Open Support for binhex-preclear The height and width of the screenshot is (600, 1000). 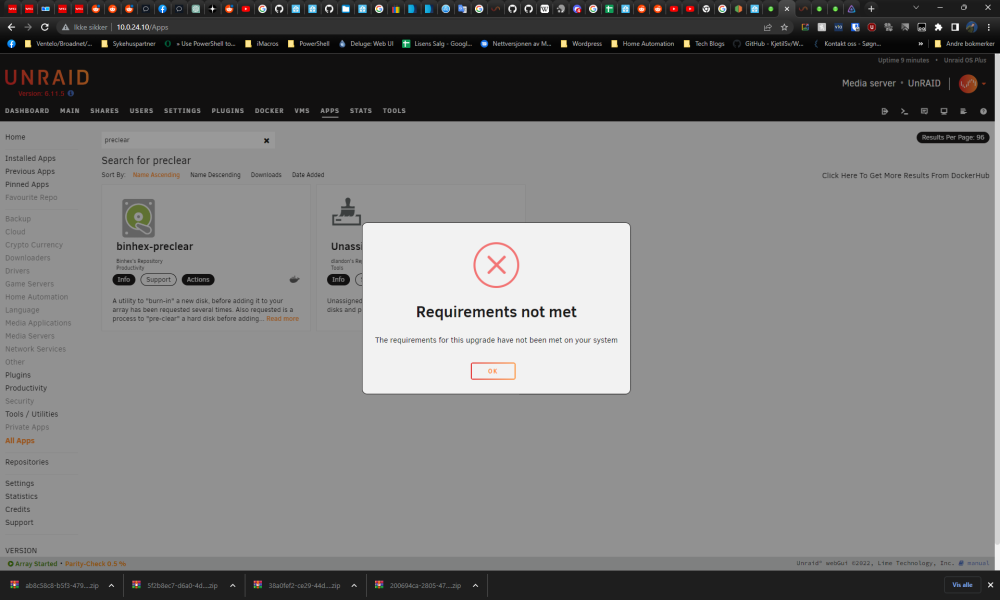click(158, 279)
